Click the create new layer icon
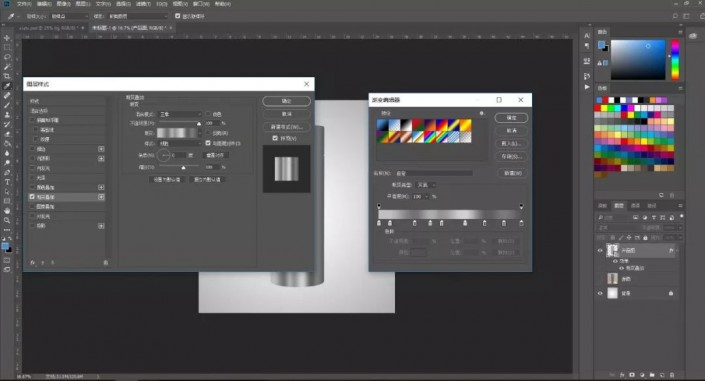Image resolution: width=705 pixels, height=381 pixels. point(662,375)
